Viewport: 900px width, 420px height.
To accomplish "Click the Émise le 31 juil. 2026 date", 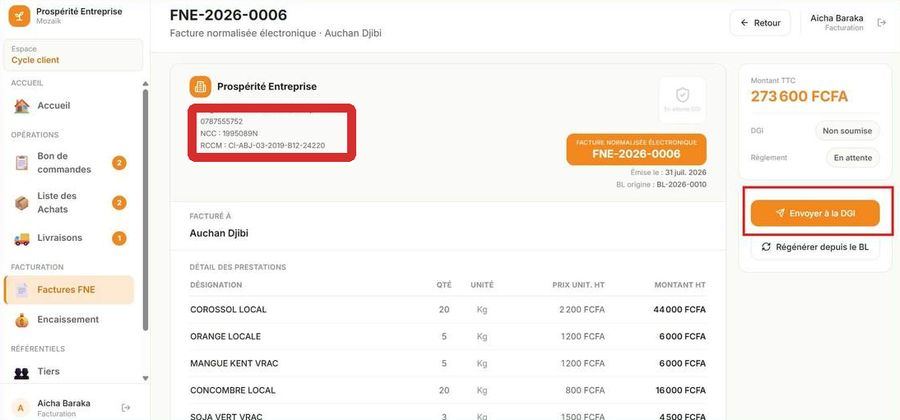I will pyautogui.click(x=669, y=173).
